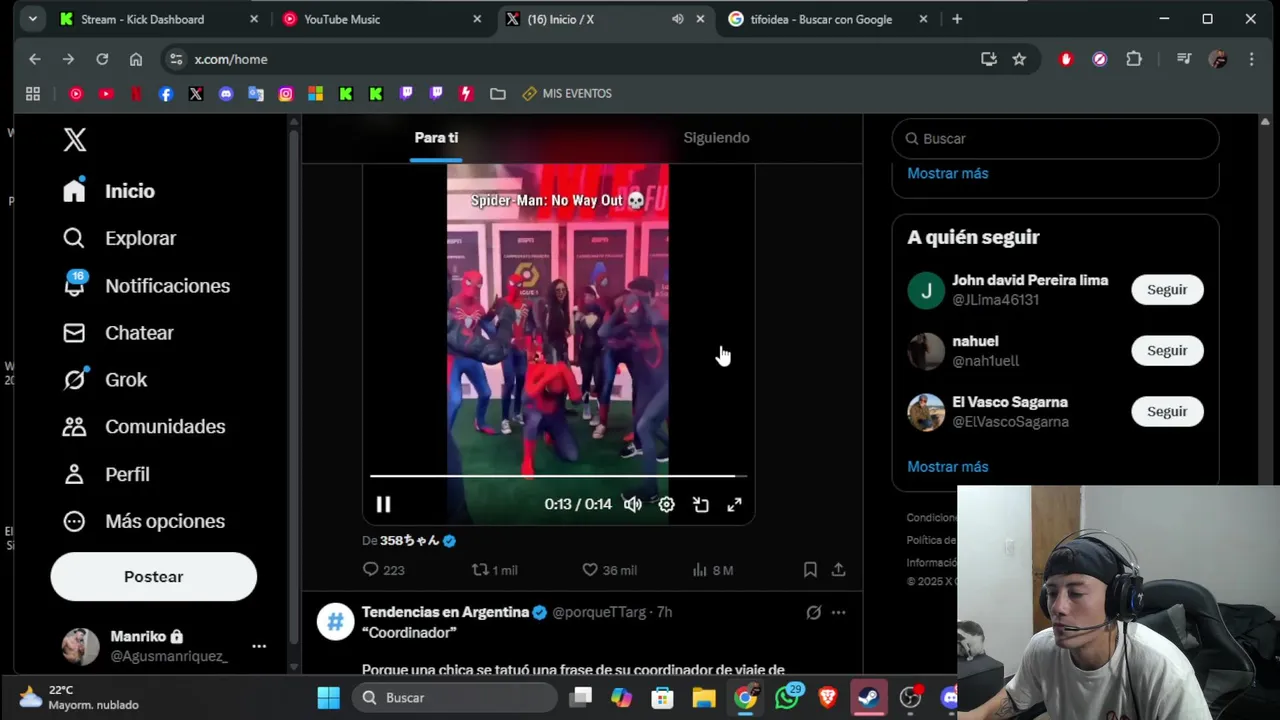
Task: Open video in picture-in-picture mode
Action: (x=701, y=505)
